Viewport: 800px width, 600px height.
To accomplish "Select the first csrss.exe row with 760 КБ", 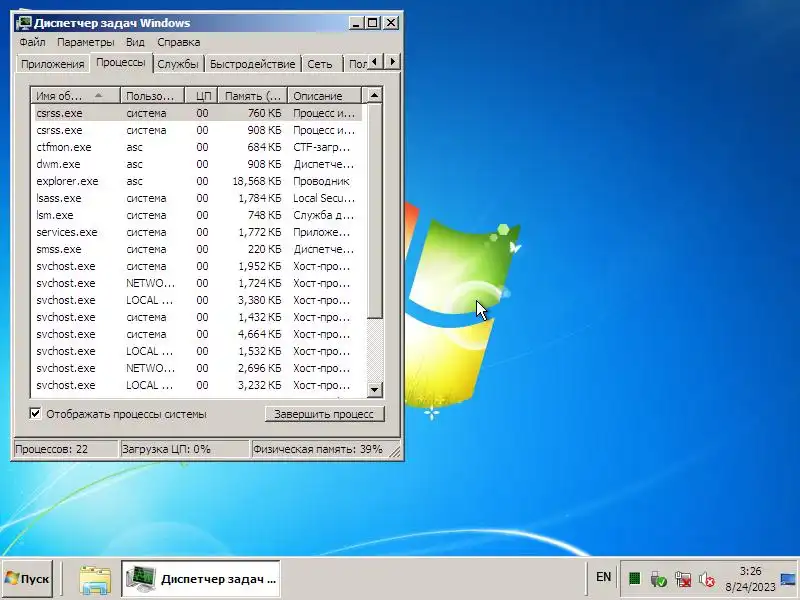I will pos(198,113).
